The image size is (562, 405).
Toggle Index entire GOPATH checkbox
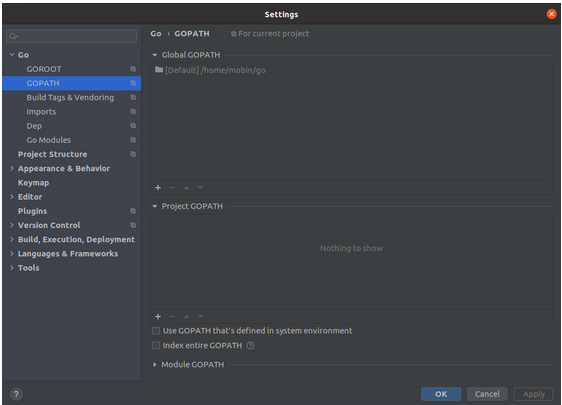pos(156,346)
